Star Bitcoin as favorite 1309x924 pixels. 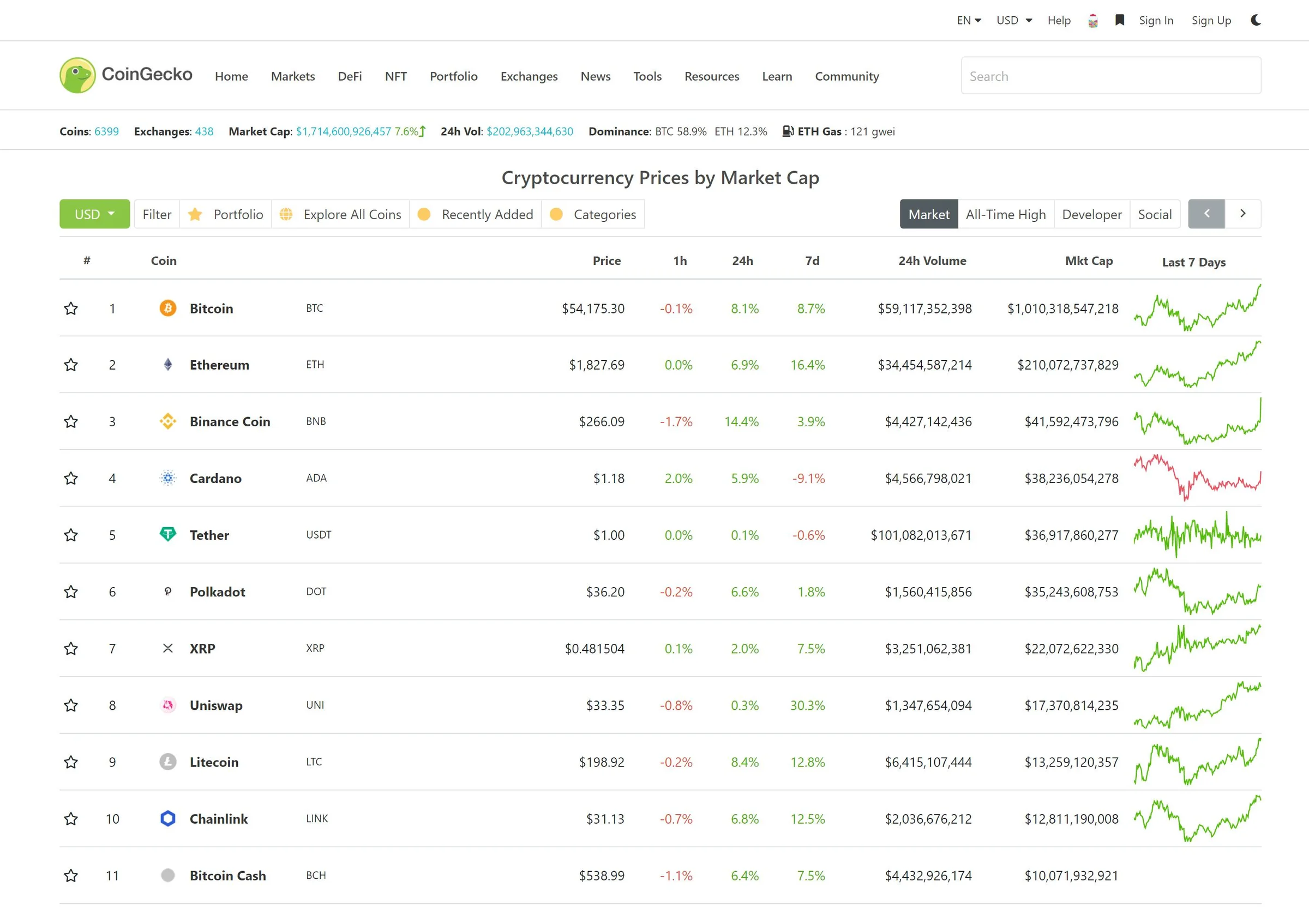tap(71, 308)
